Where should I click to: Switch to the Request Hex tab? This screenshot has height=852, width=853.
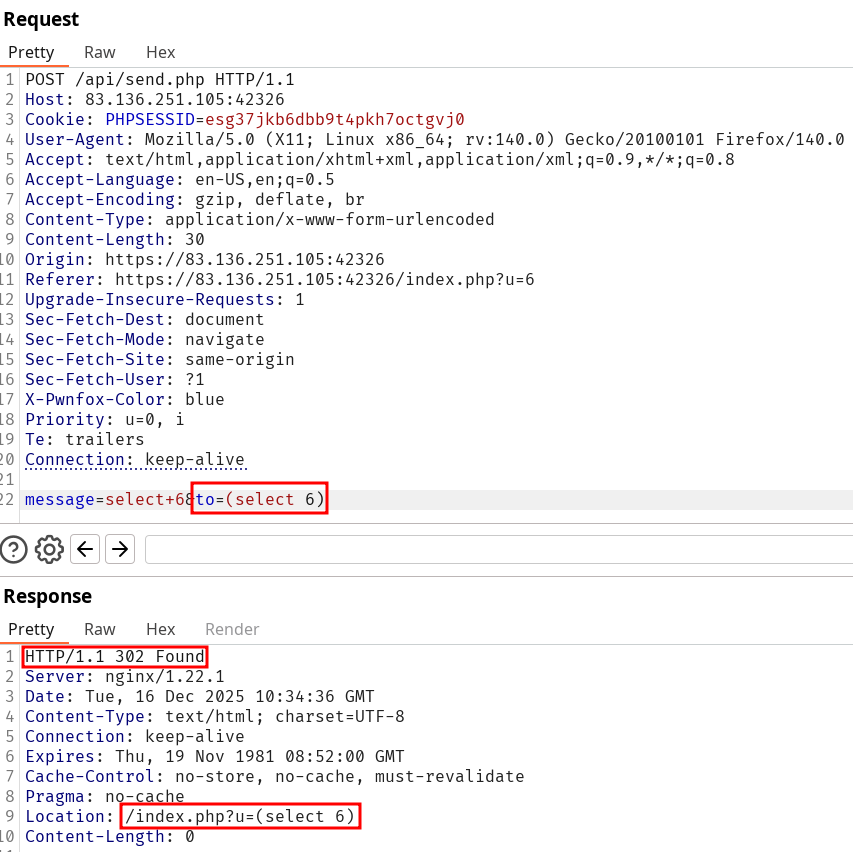pos(160,52)
